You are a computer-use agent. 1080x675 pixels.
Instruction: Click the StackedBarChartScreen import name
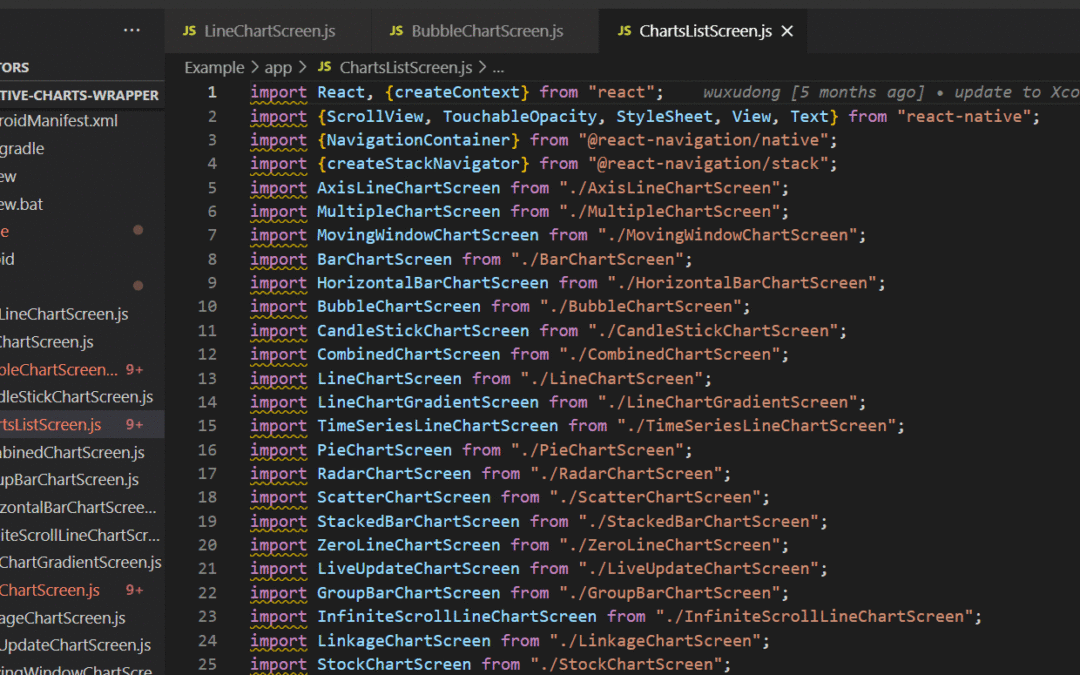(418, 521)
